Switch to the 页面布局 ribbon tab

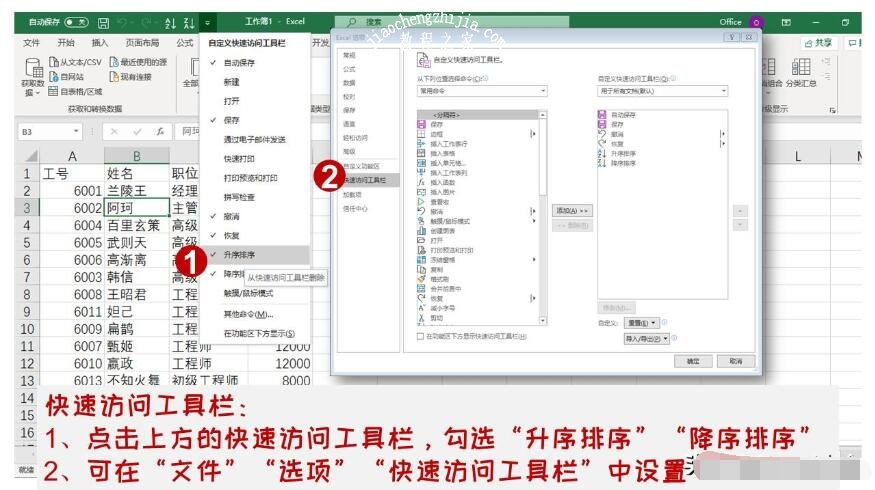click(x=142, y=42)
